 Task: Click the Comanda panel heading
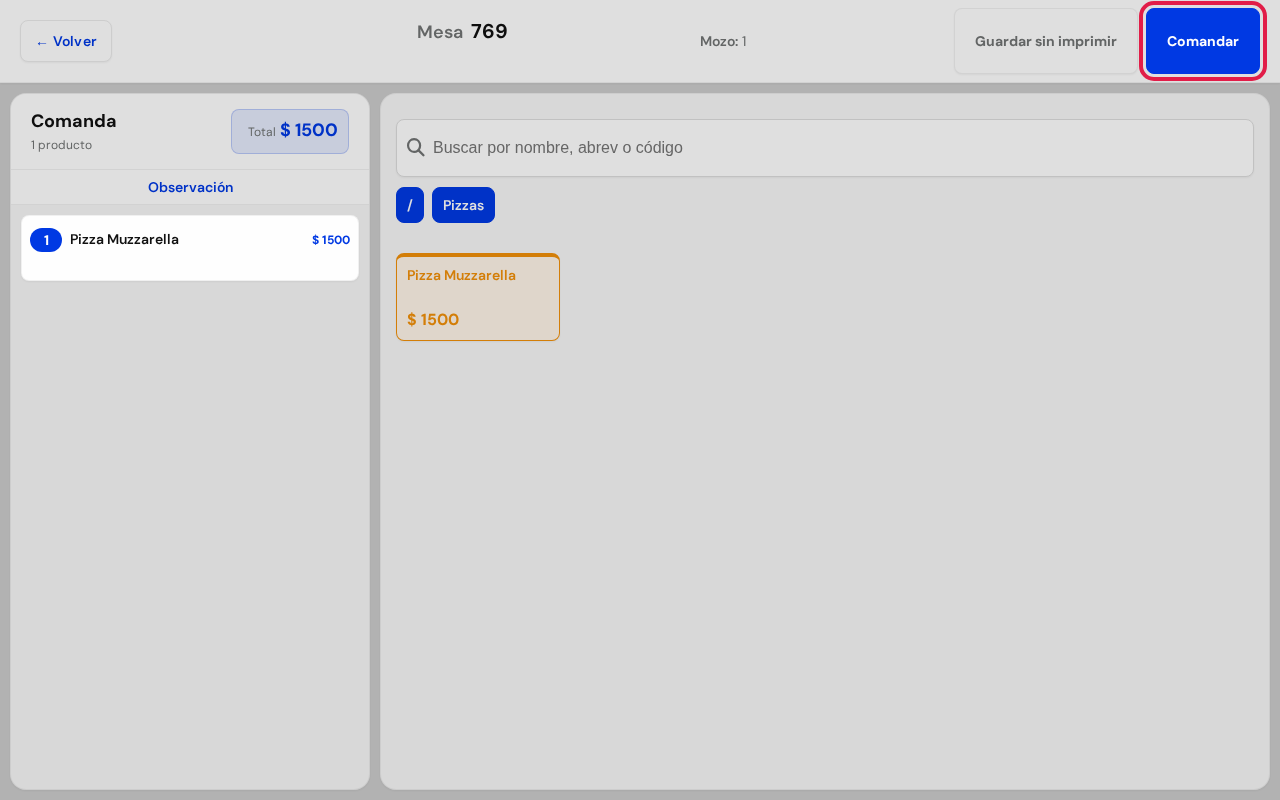pos(74,121)
